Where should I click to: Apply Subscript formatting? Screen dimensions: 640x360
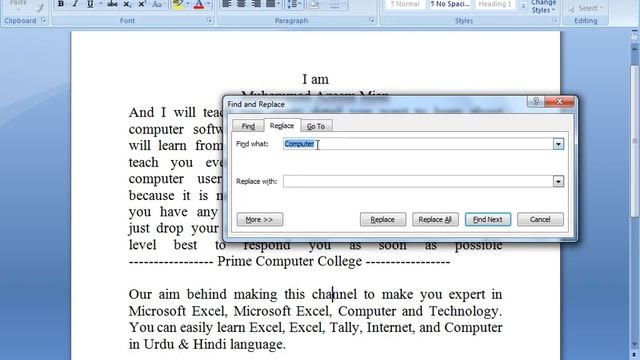127,4
